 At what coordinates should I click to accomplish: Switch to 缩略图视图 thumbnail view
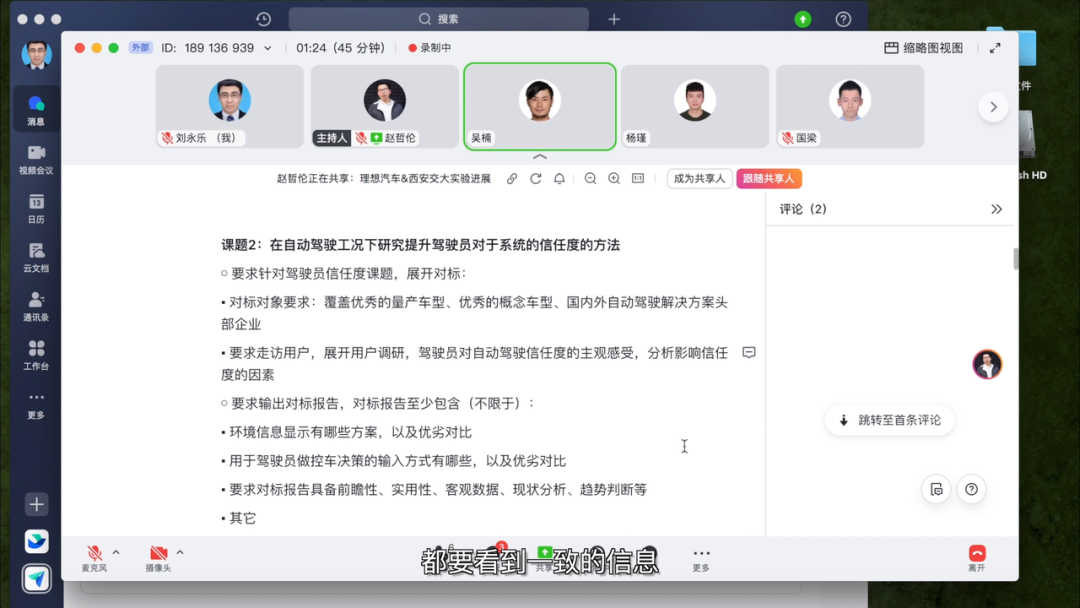[923, 48]
